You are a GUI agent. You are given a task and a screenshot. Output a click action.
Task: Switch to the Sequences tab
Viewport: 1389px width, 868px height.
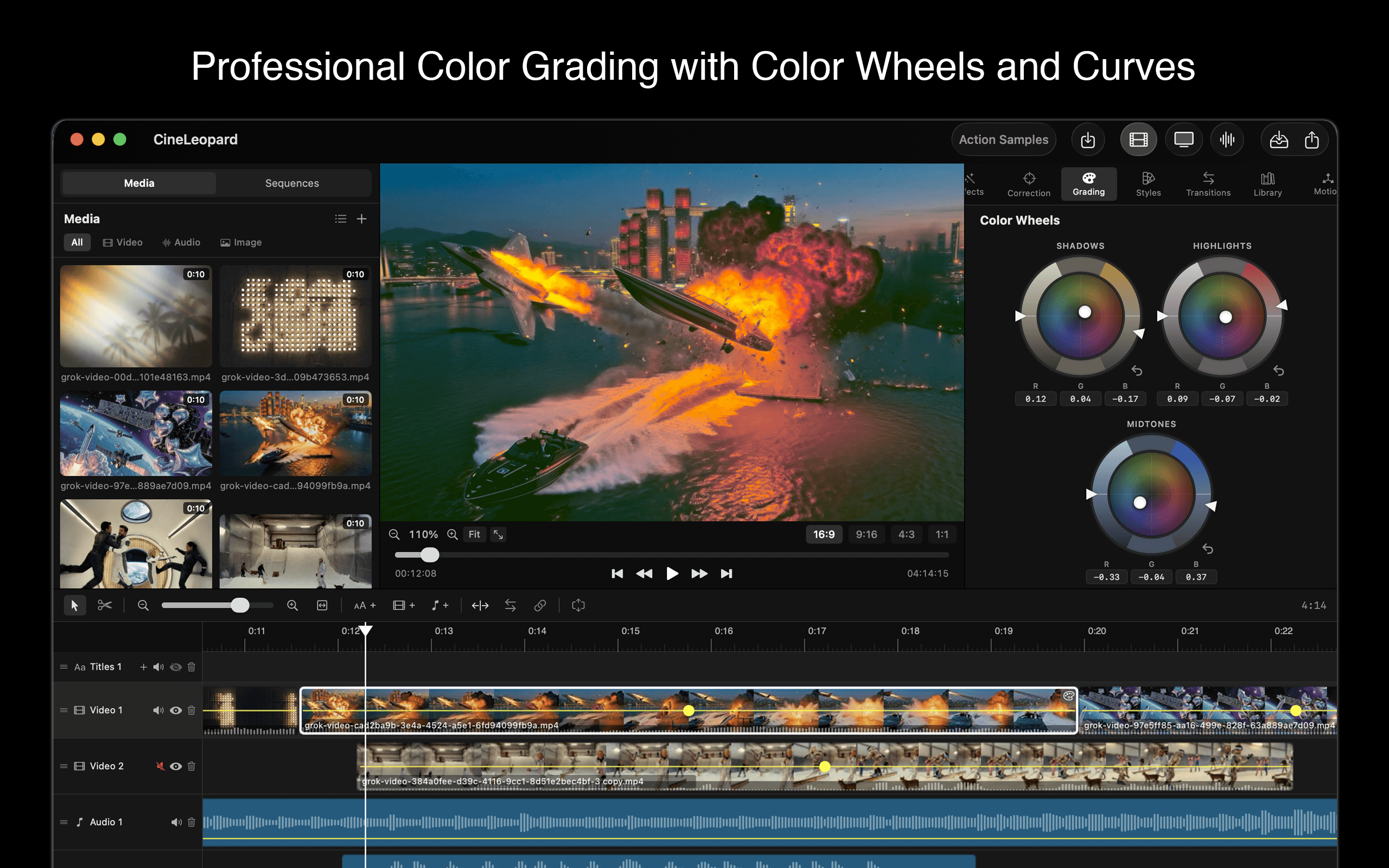click(x=291, y=183)
